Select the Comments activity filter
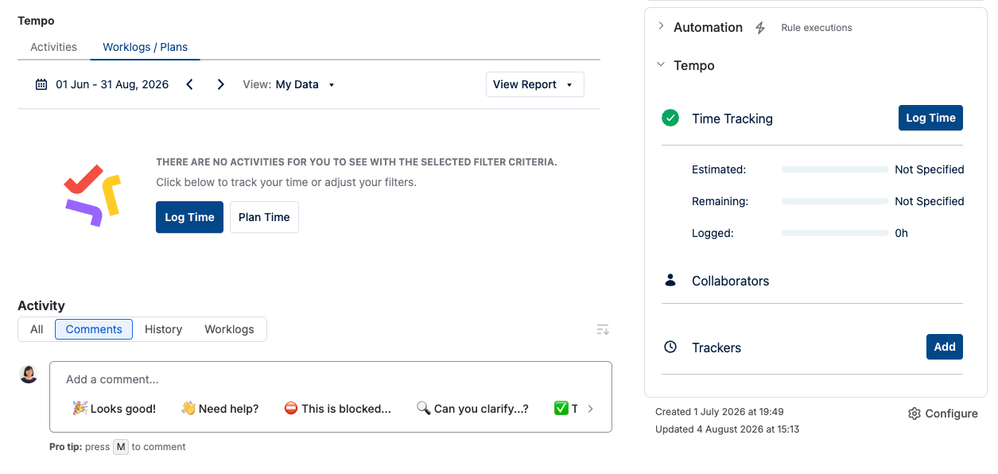The width and height of the screenshot is (998, 474). 94,330
